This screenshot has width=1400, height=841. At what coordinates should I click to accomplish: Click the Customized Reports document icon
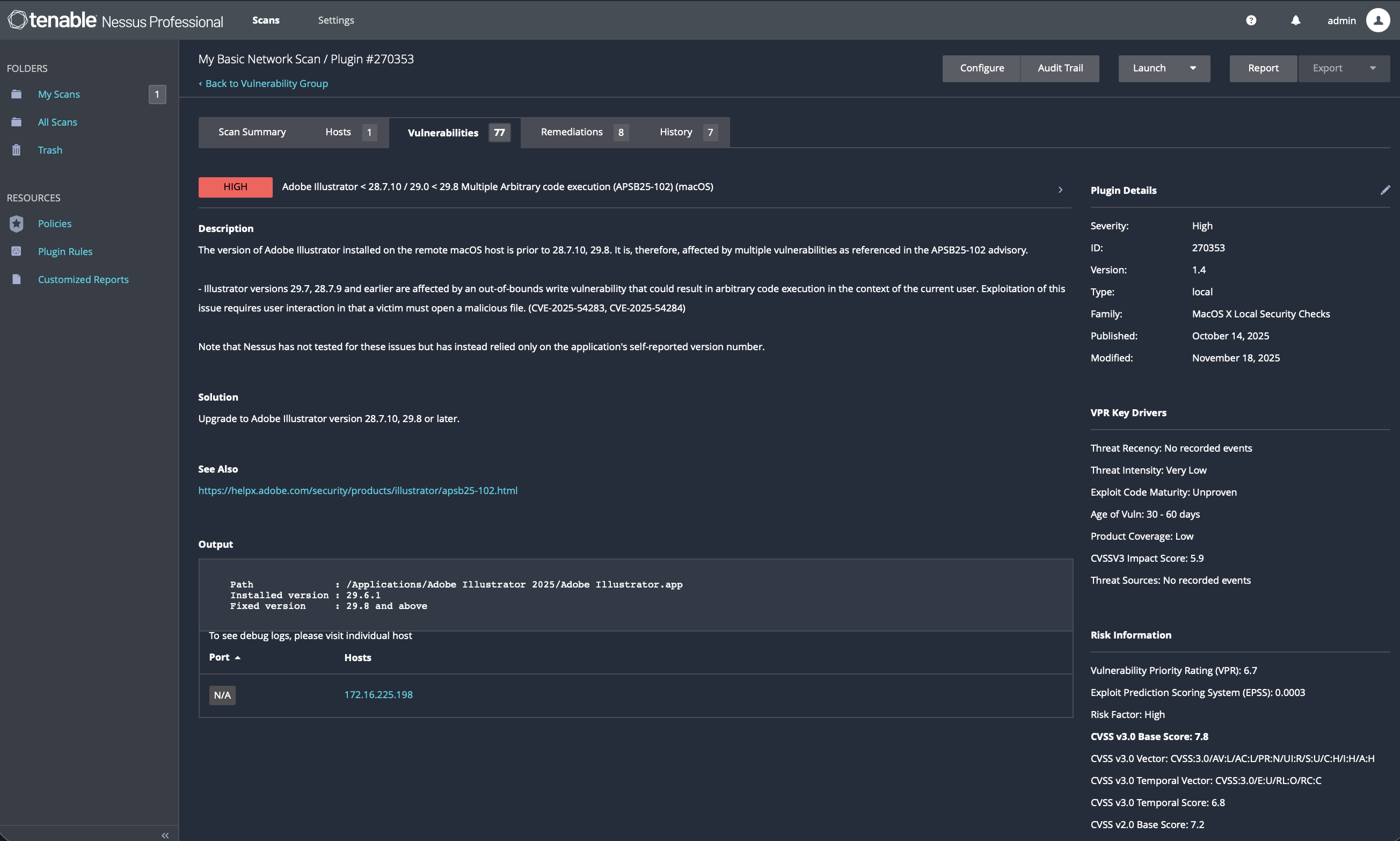click(17, 279)
